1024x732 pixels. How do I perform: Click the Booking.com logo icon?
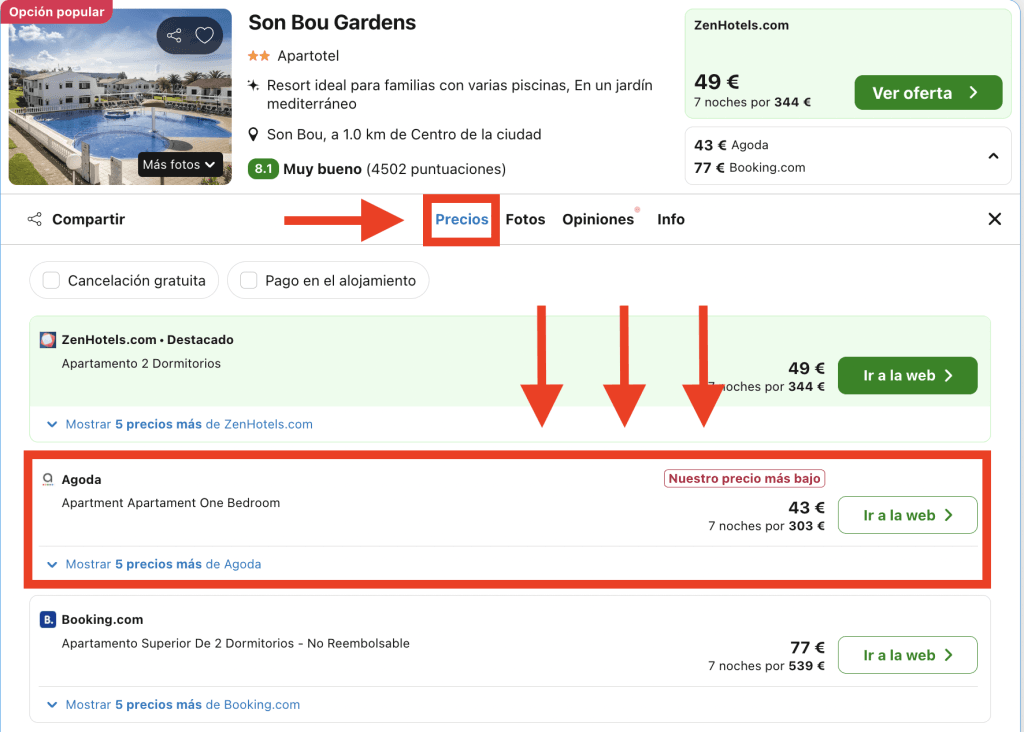[x=48, y=620]
